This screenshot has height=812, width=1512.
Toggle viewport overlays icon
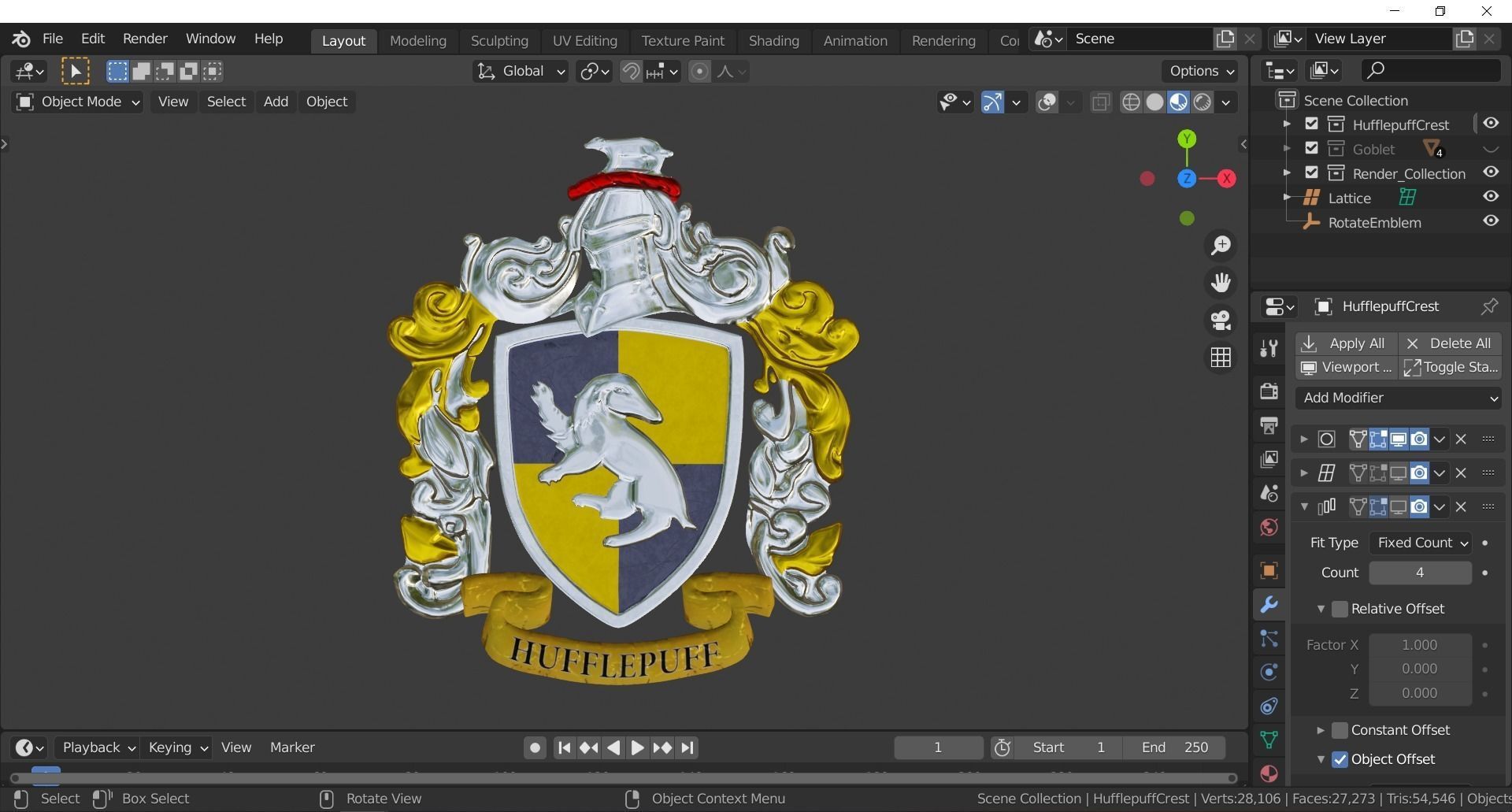[x=1047, y=102]
